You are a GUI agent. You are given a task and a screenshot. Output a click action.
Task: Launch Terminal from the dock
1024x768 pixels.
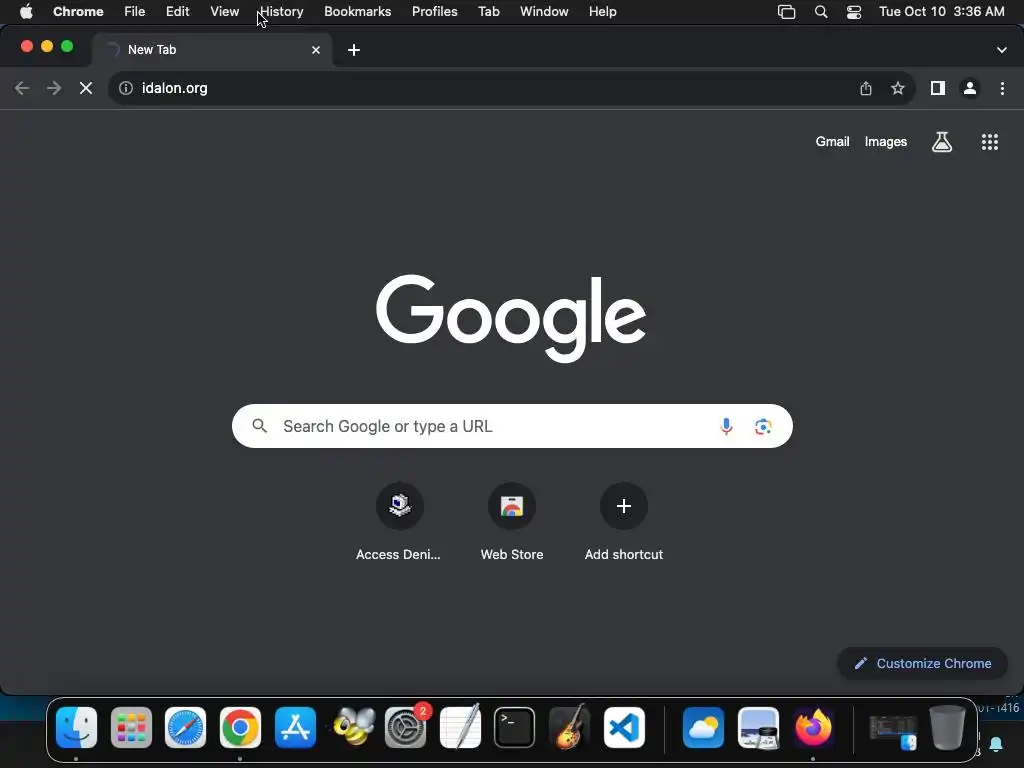(x=515, y=728)
